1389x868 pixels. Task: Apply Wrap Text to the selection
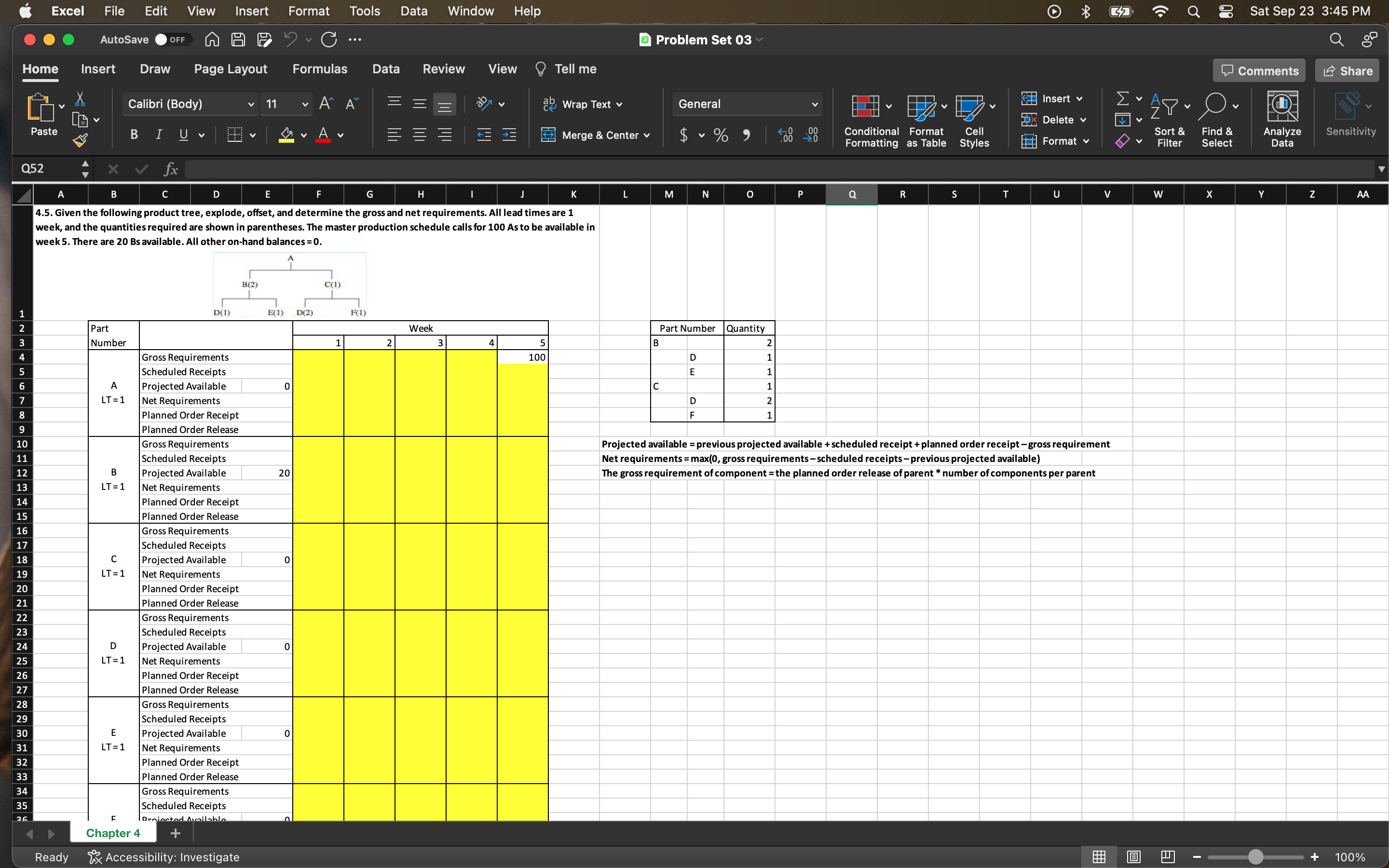tap(583, 104)
